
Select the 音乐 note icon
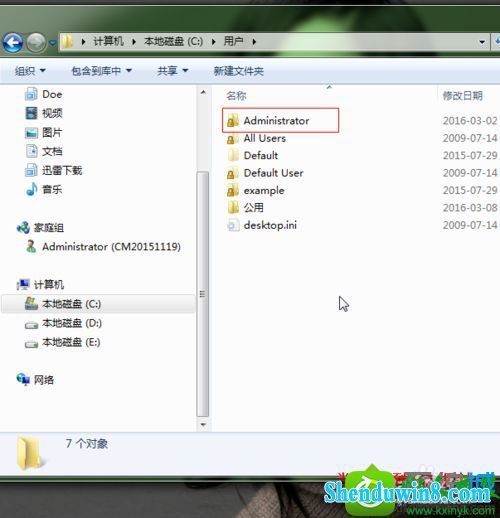pyautogui.click(x=31, y=189)
